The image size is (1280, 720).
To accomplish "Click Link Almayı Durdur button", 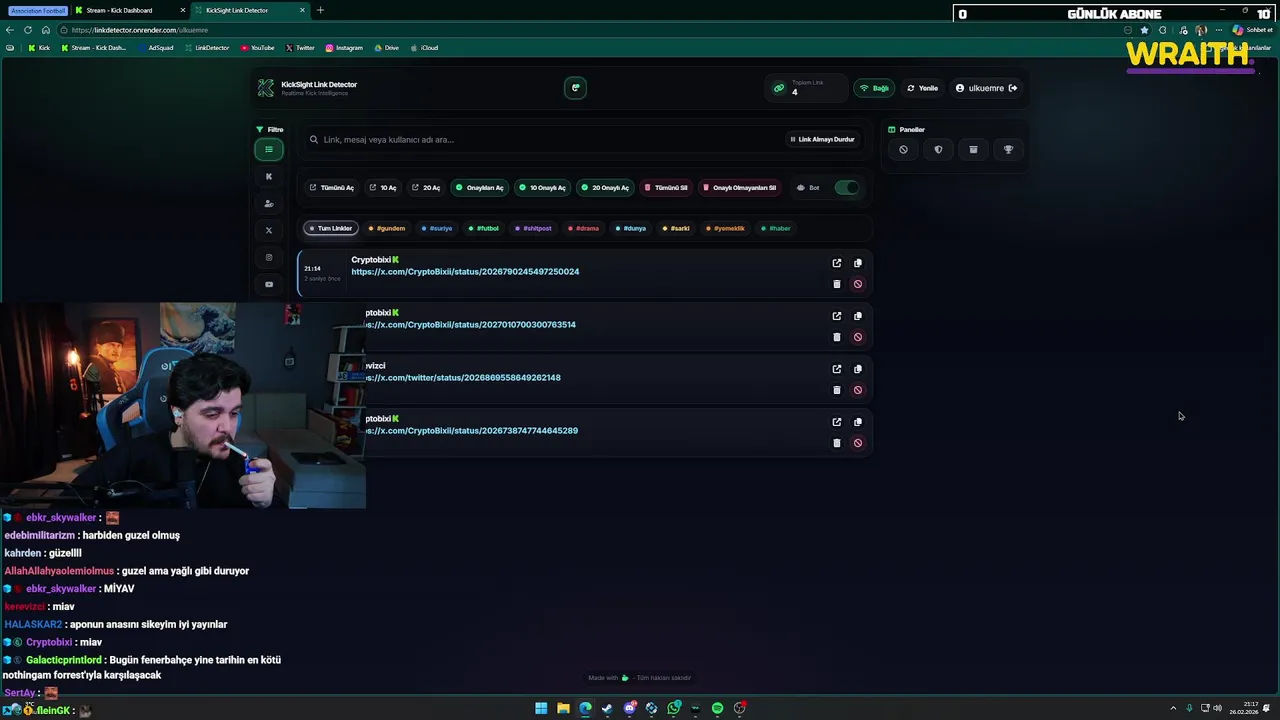I will 823,139.
